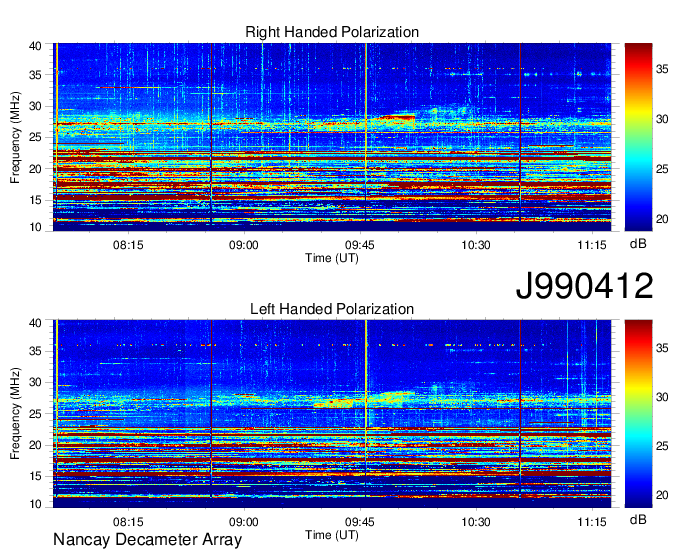Click the "dB" unit under the bottom colorbar
The image size is (680, 552).
click(638, 520)
